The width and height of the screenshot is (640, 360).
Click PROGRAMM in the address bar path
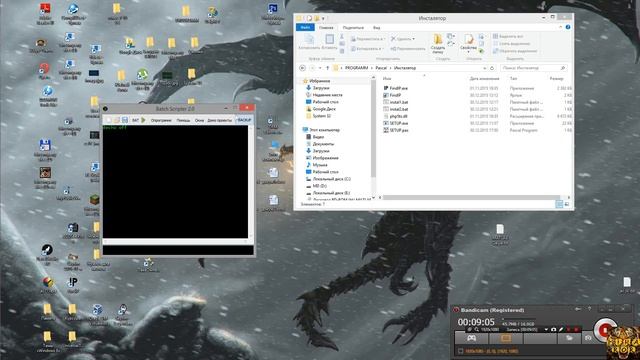coord(356,68)
